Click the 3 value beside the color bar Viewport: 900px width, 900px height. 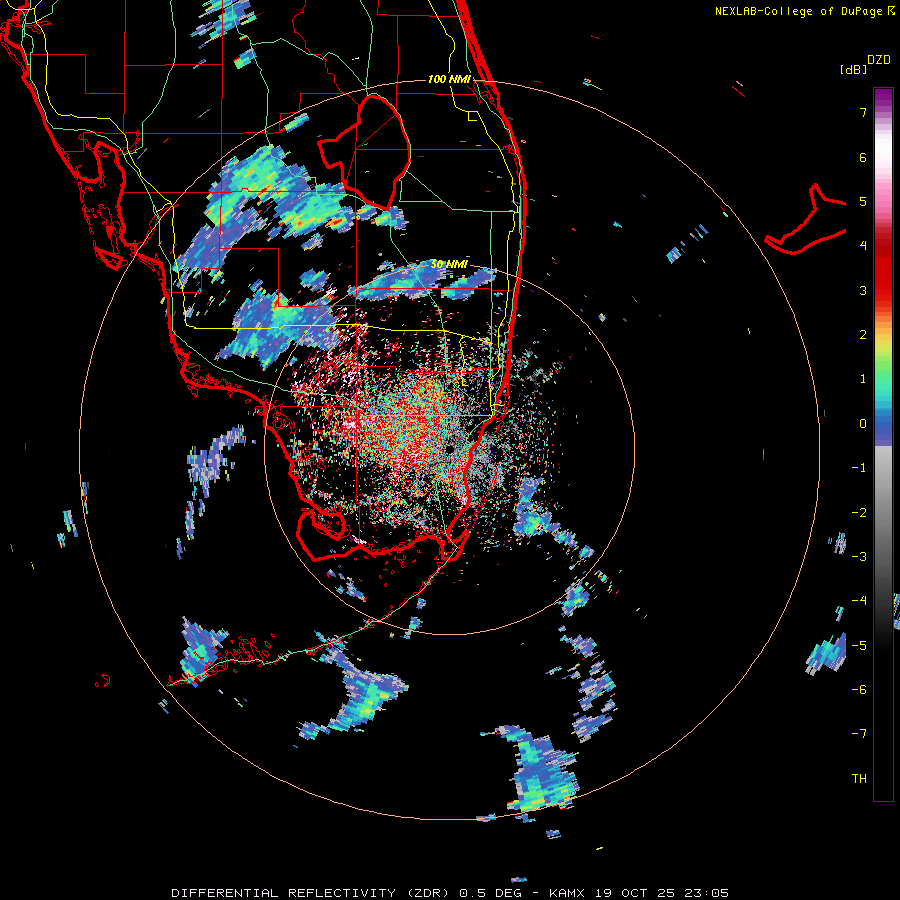[863, 290]
